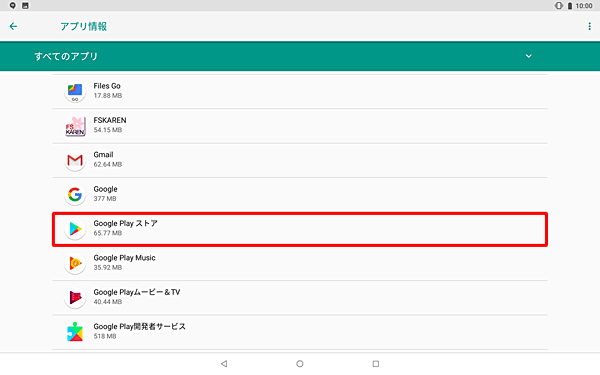600x375 pixels.
Task: Open Gmail app info entry
Action: point(300,160)
